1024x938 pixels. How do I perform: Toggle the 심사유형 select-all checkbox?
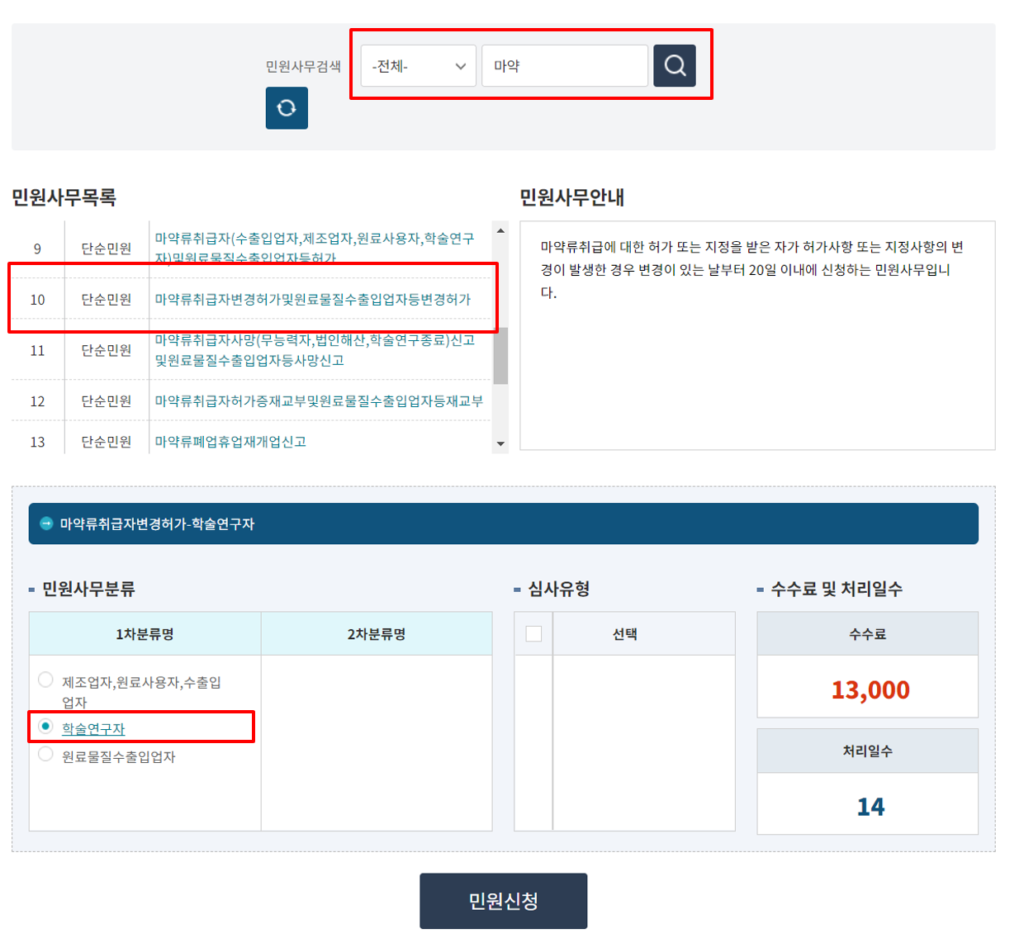(x=533, y=633)
